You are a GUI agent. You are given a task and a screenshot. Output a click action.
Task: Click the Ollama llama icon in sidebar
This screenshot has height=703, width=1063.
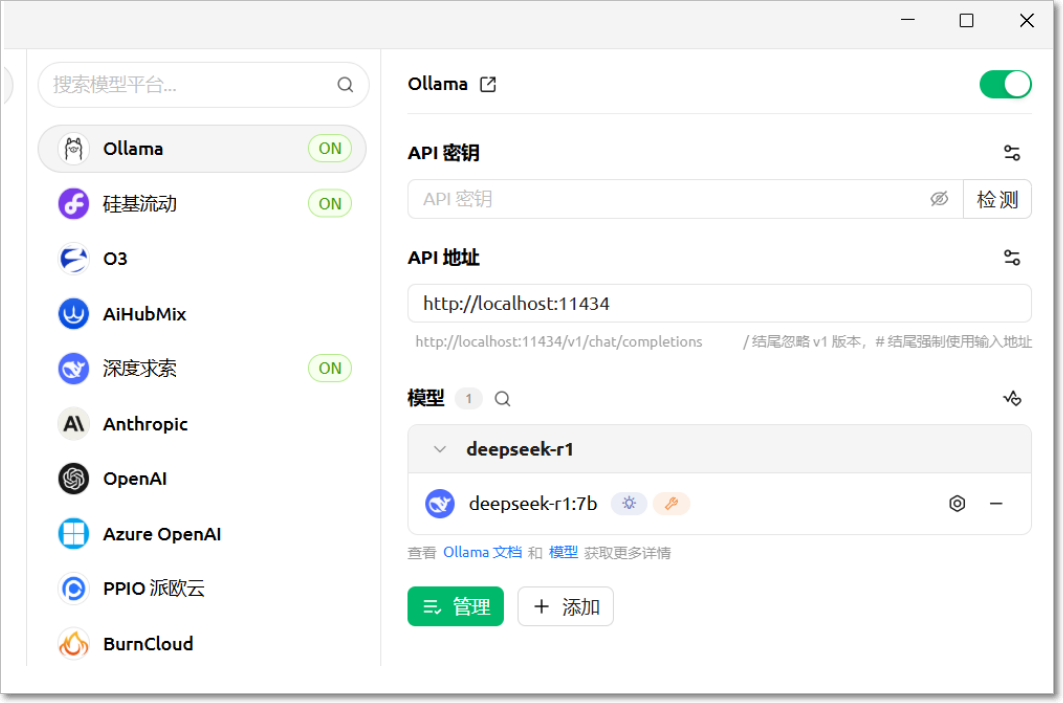click(x=73, y=148)
